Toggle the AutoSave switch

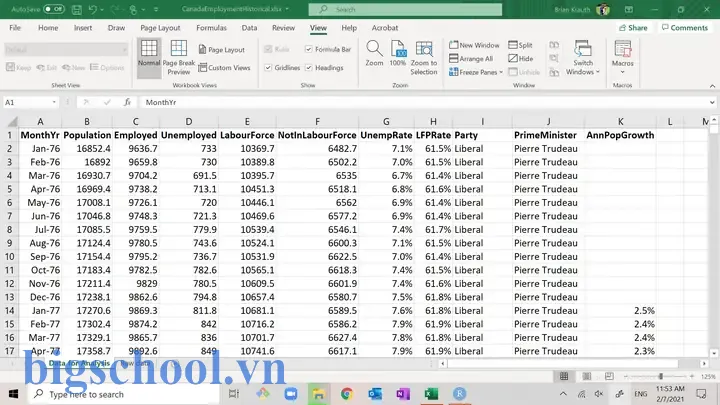coord(54,9)
